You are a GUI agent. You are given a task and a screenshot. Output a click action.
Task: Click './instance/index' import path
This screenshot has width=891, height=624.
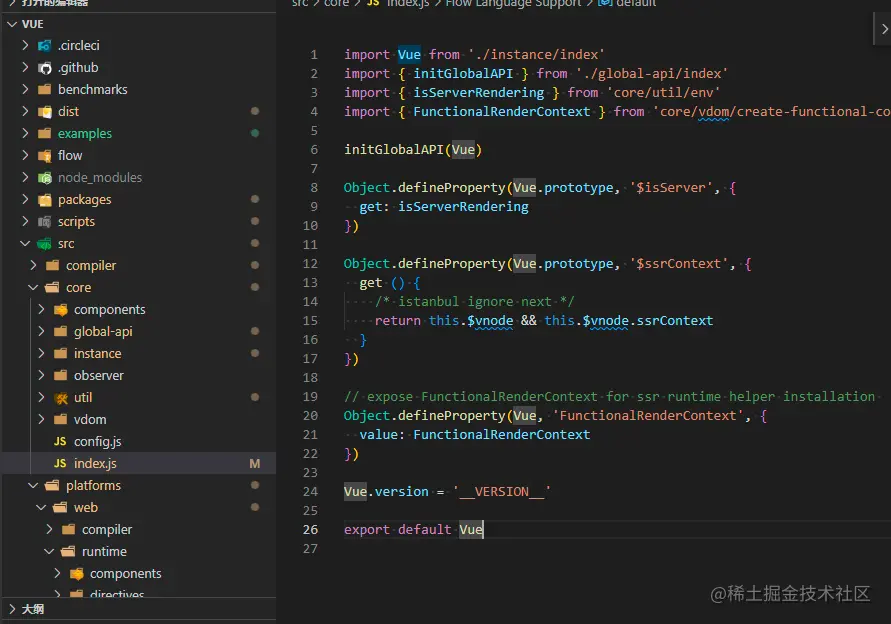click(x=536, y=55)
